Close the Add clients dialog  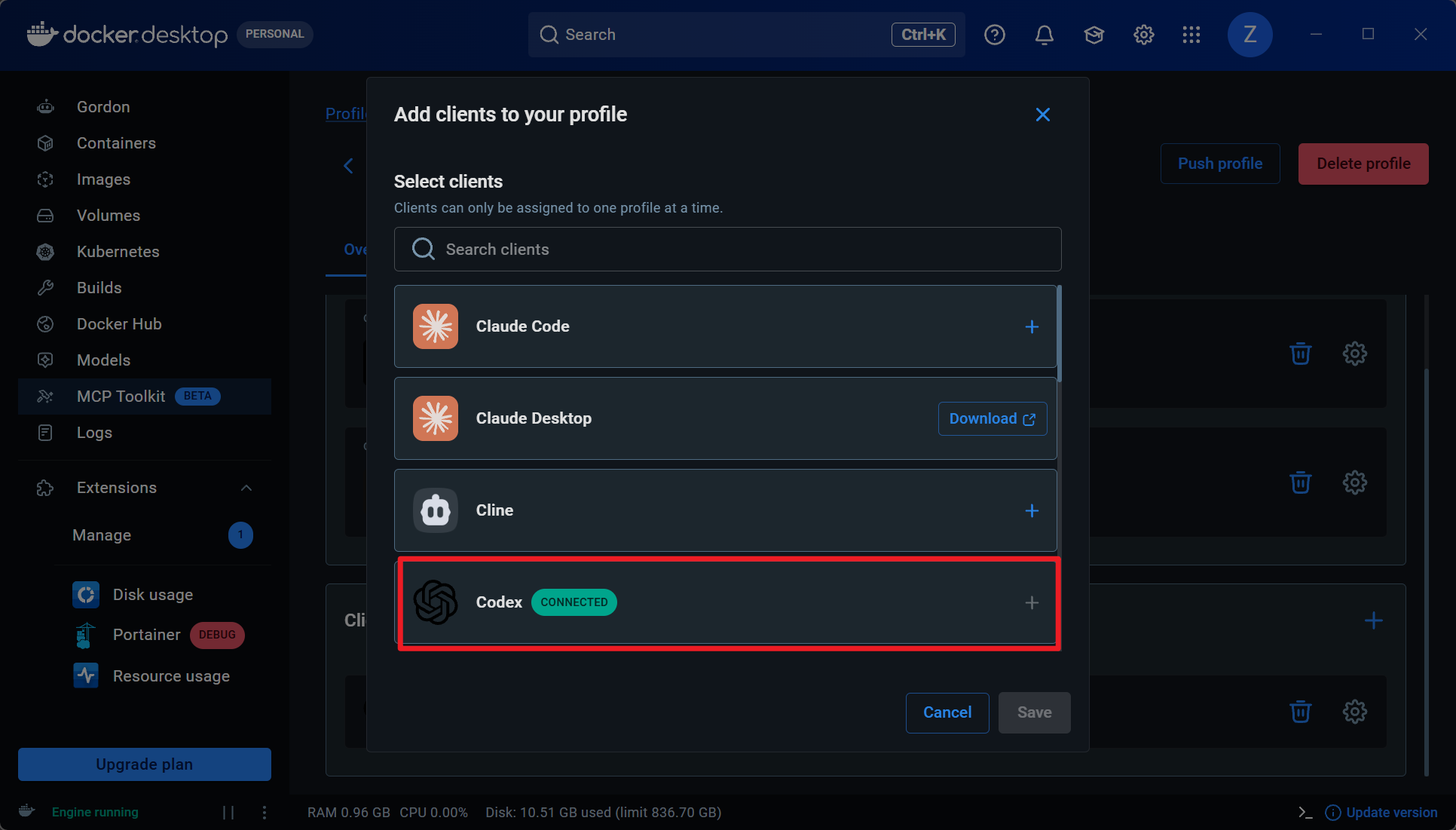point(1043,115)
